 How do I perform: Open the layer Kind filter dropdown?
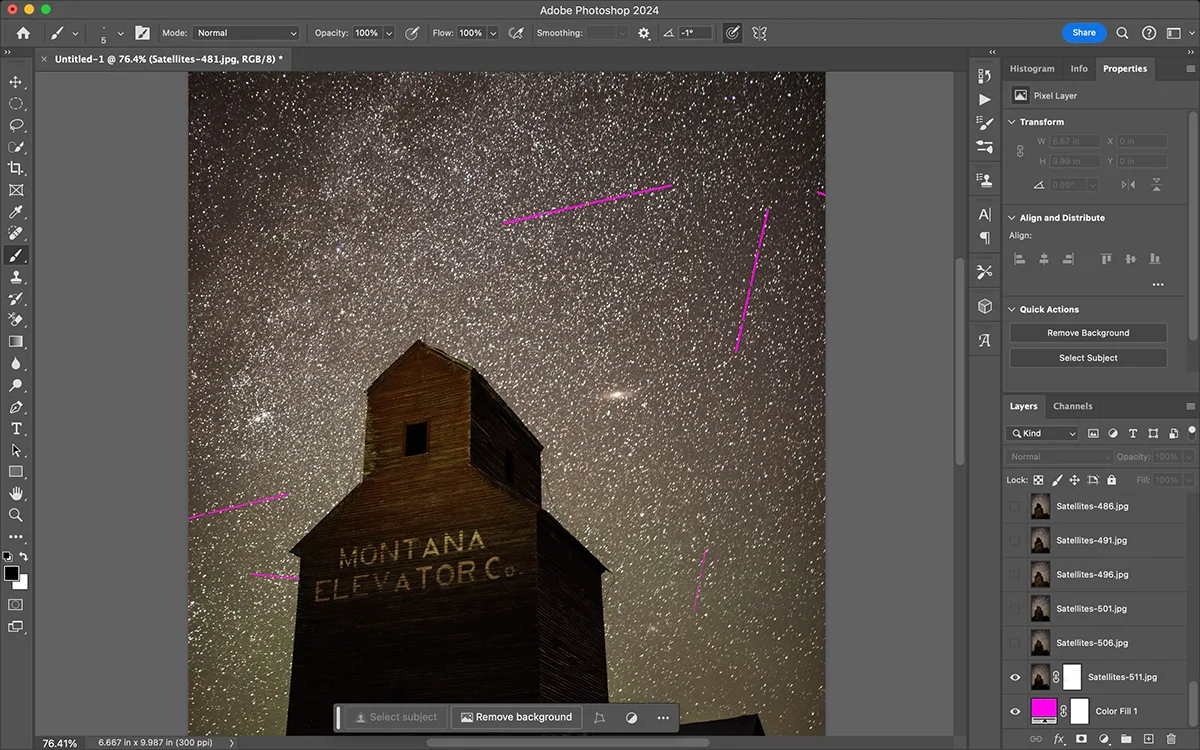click(x=1042, y=433)
